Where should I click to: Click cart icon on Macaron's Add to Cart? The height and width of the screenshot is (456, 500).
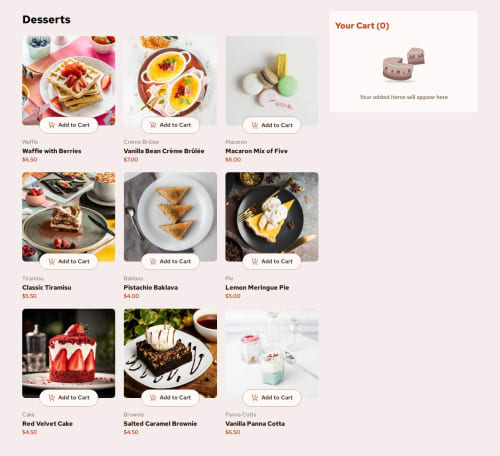pos(255,125)
